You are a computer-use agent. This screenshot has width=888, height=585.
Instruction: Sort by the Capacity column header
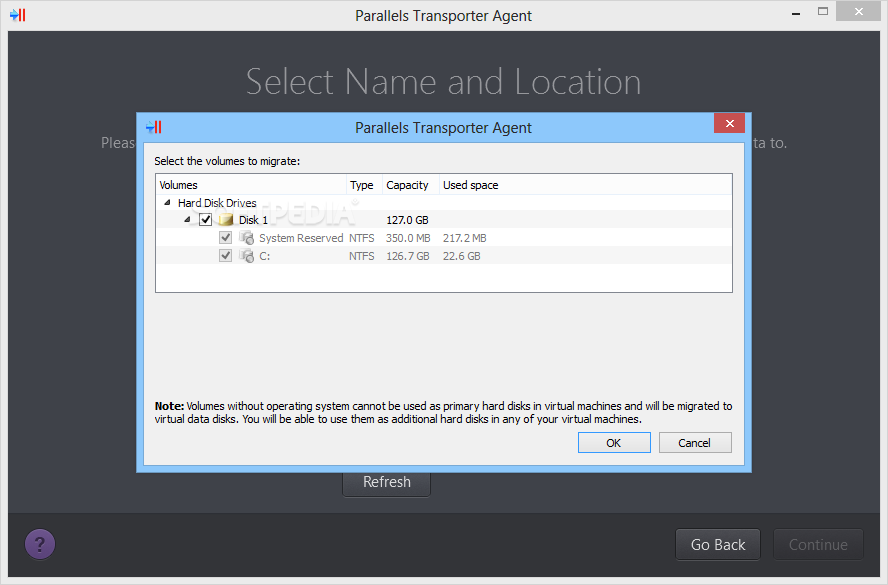411,185
